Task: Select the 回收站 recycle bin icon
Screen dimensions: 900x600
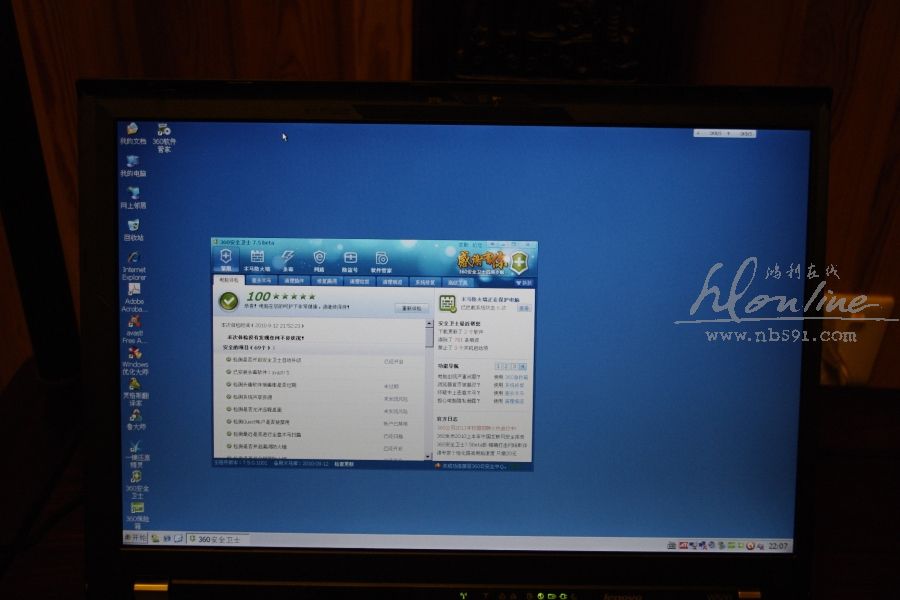Action: [133, 229]
